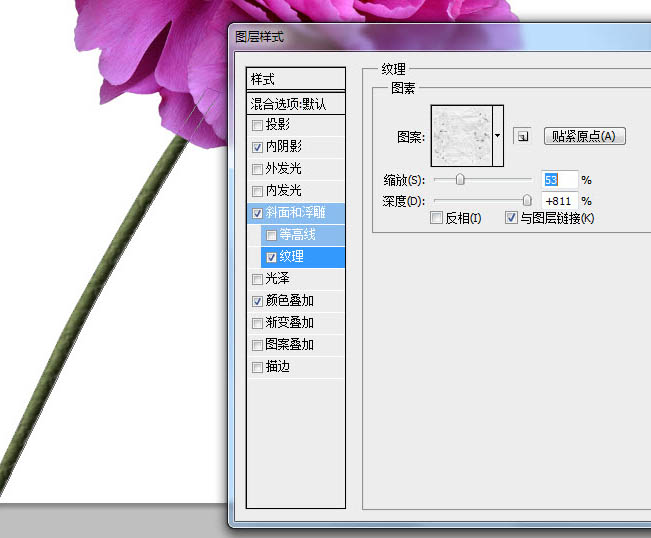Toggle the 等高线 contour checkbox
Screen dimensions: 651x538
[x=272, y=236]
